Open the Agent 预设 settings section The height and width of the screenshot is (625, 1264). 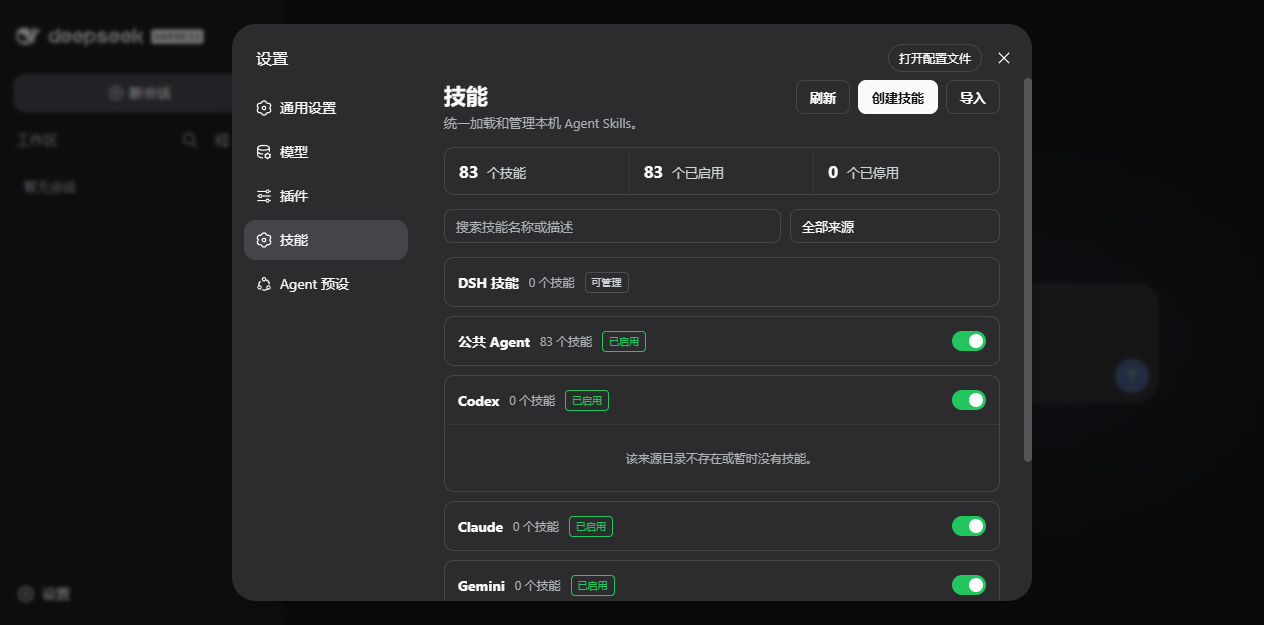[326, 284]
